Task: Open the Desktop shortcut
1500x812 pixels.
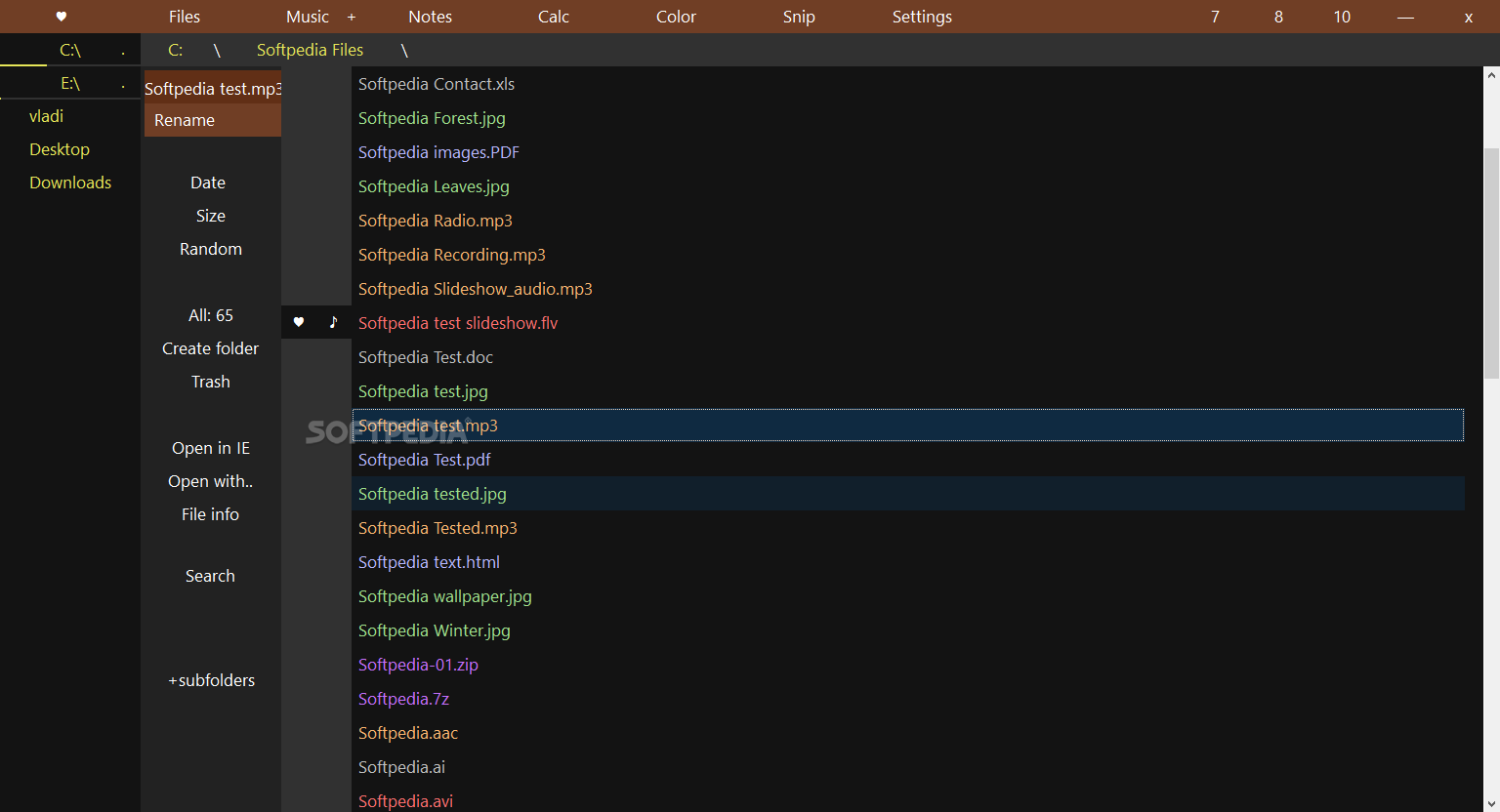Action: point(60,149)
